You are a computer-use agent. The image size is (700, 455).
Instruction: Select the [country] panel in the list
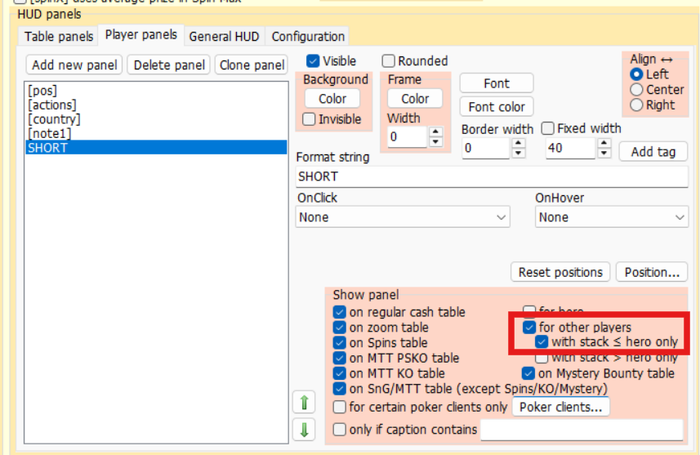point(55,119)
